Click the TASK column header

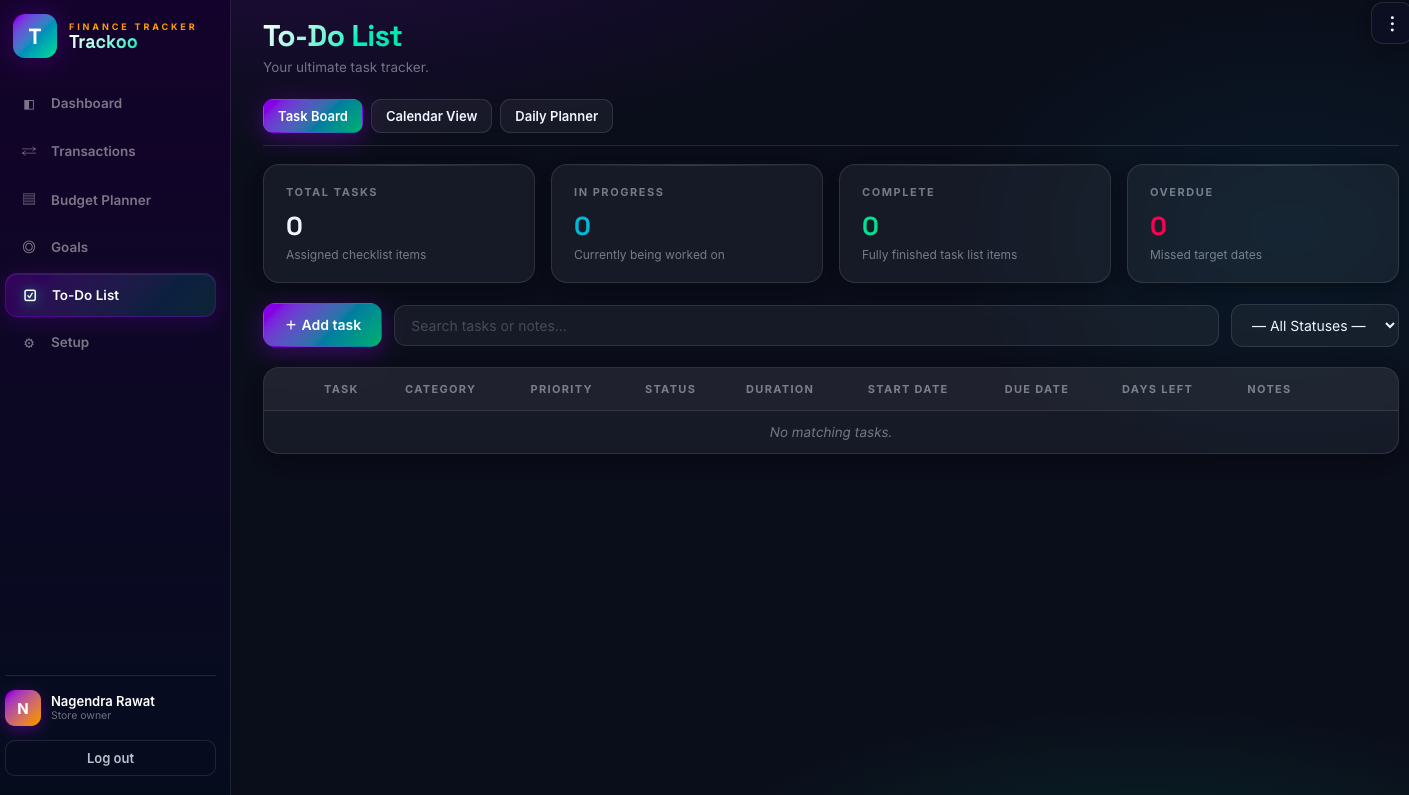coord(341,389)
